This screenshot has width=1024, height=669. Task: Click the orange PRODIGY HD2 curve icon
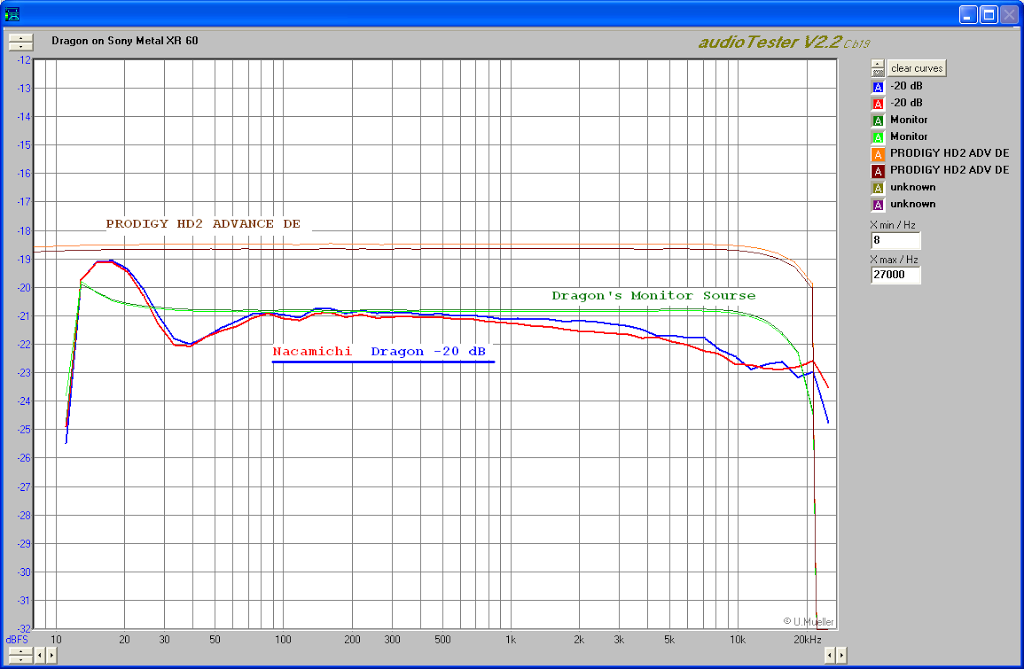(878, 155)
